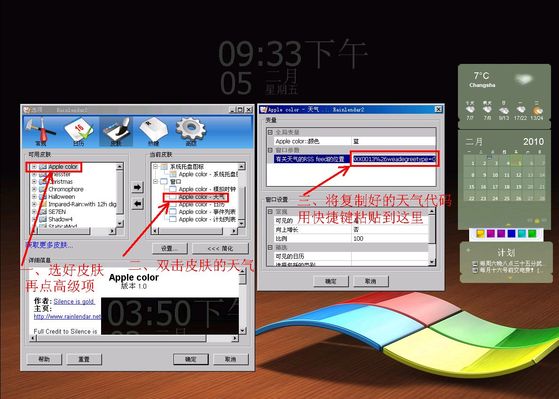559x399 pixels.
Task: Click the 获取更多皮肤 link
Action: 49,245
